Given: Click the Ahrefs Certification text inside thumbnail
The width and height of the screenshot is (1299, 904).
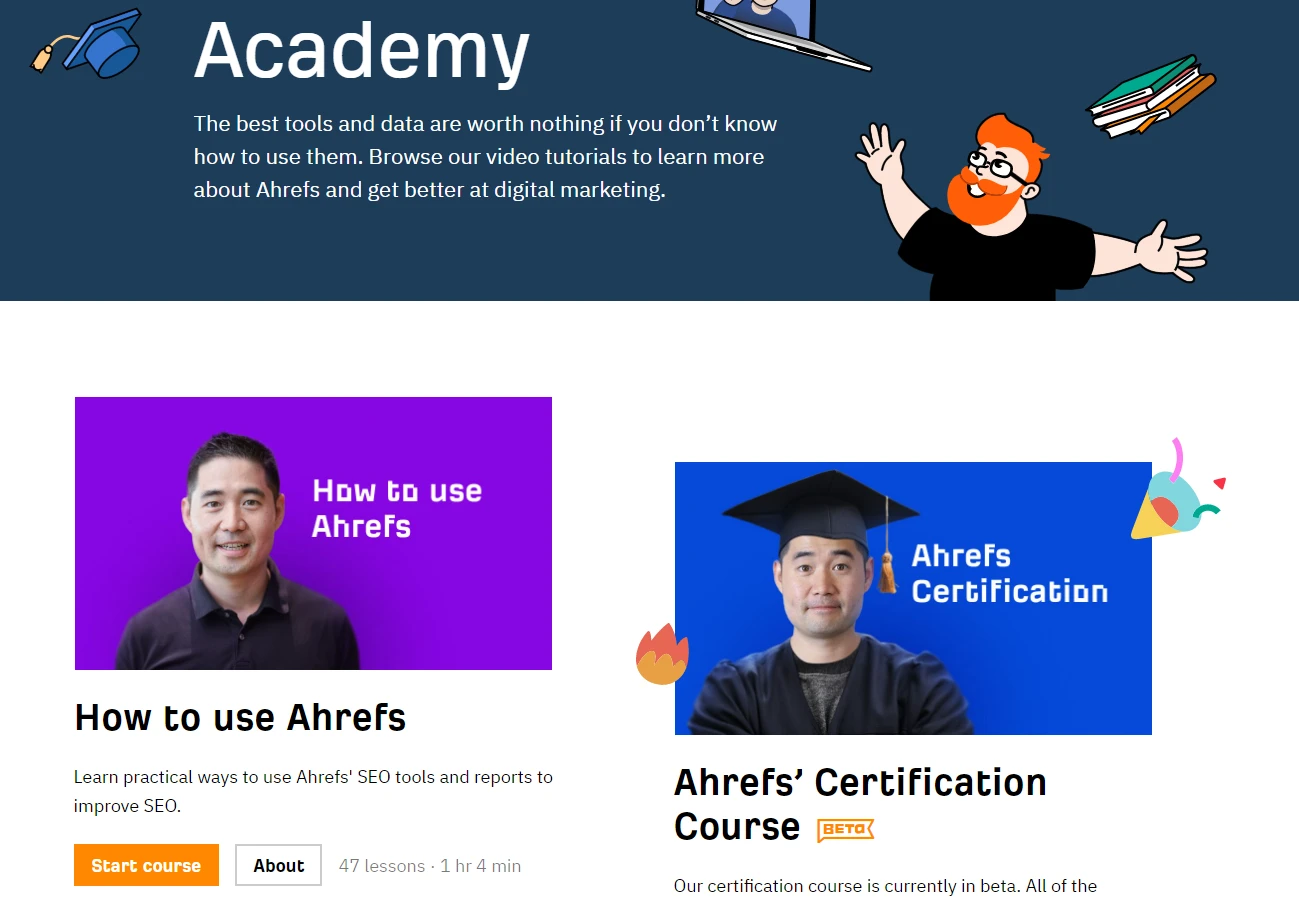Looking at the screenshot, I should click(1010, 573).
